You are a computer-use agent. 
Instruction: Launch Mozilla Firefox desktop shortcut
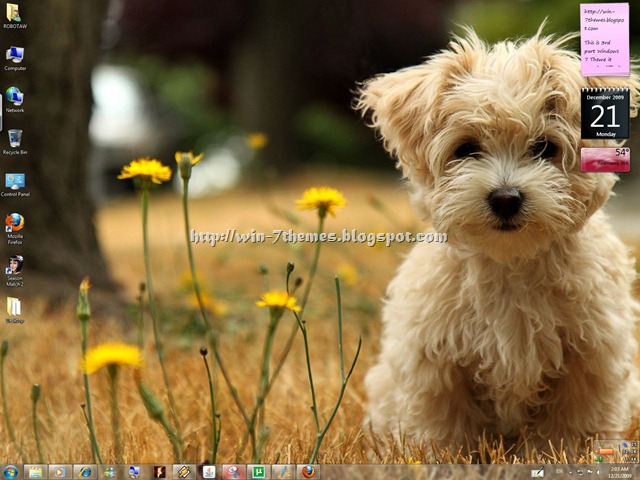click(15, 228)
